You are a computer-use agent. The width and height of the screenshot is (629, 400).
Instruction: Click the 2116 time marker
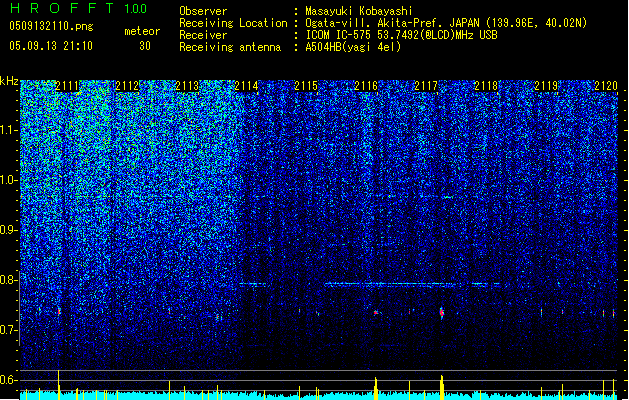366,86
